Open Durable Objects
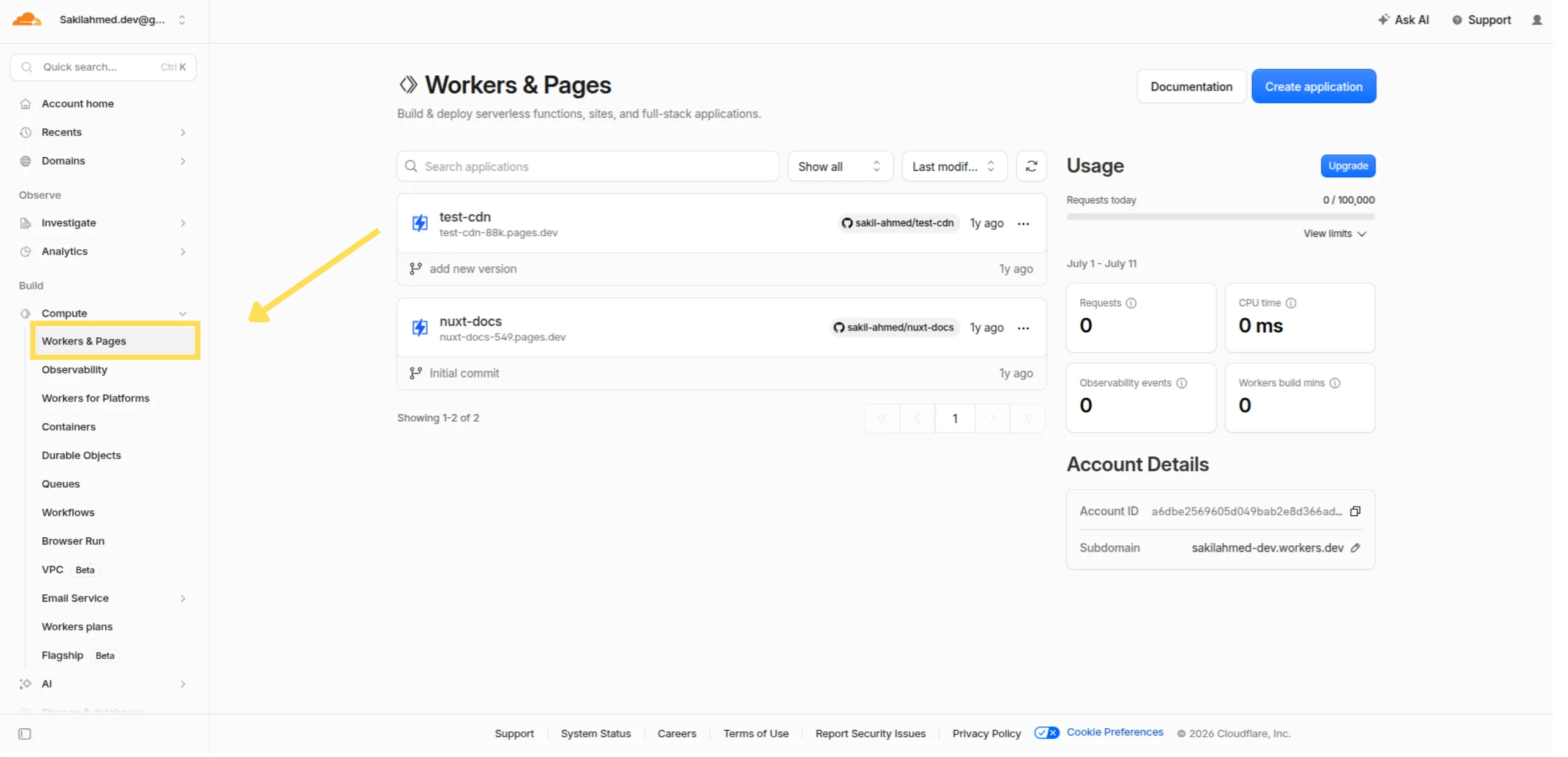The image size is (1568, 757). (x=81, y=456)
